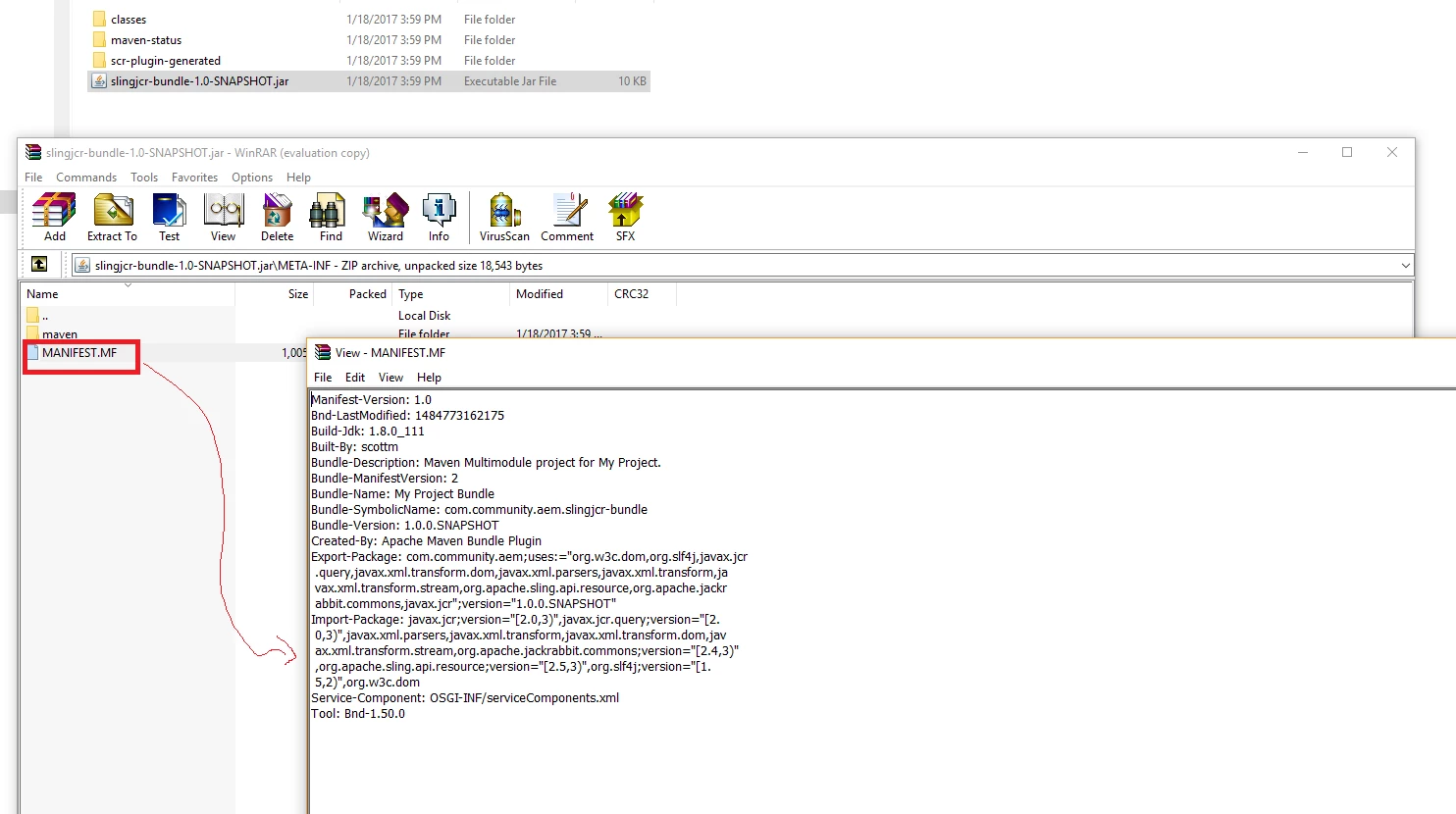
Task: Click the 'Executable Jar File' type cell
Action: [510, 81]
